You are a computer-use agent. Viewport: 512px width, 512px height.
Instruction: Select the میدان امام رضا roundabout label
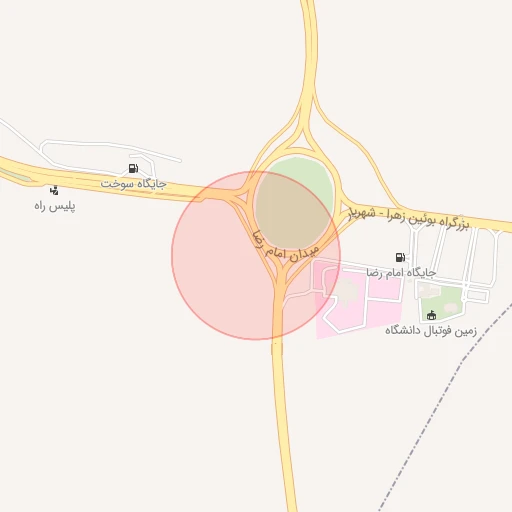tap(283, 247)
